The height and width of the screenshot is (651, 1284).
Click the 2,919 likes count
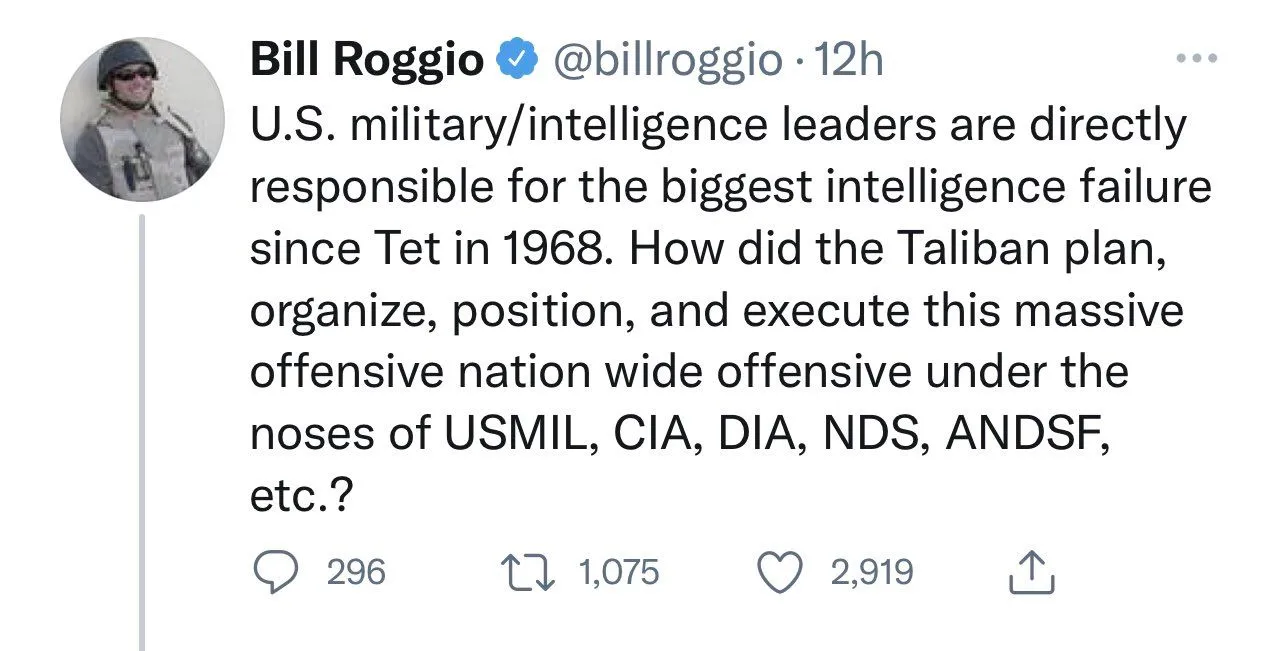(x=872, y=572)
